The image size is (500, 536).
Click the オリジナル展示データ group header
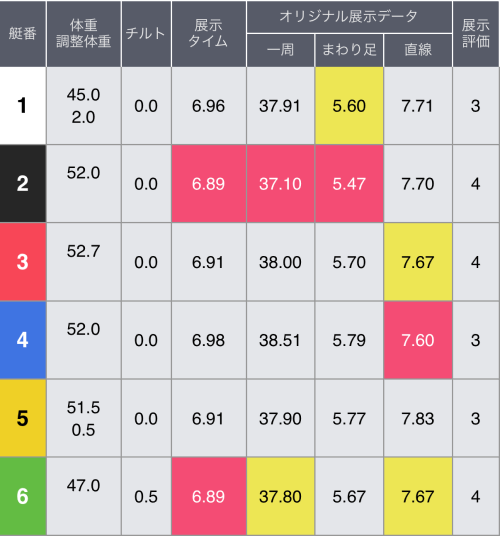pyautogui.click(x=349, y=17)
